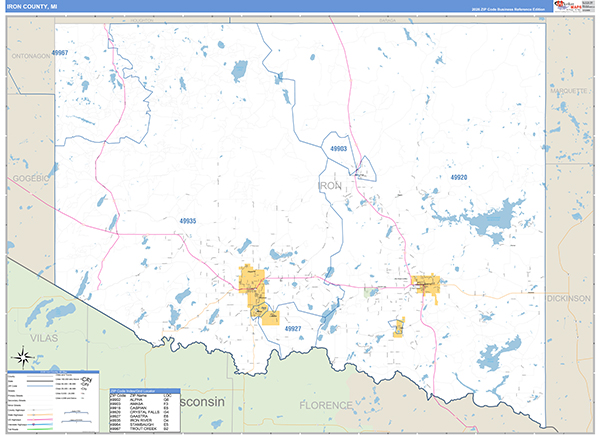Screen dimensions: 600x435
Task: Click the IRON RIVER row in the ZIP table
Action: [145, 420]
